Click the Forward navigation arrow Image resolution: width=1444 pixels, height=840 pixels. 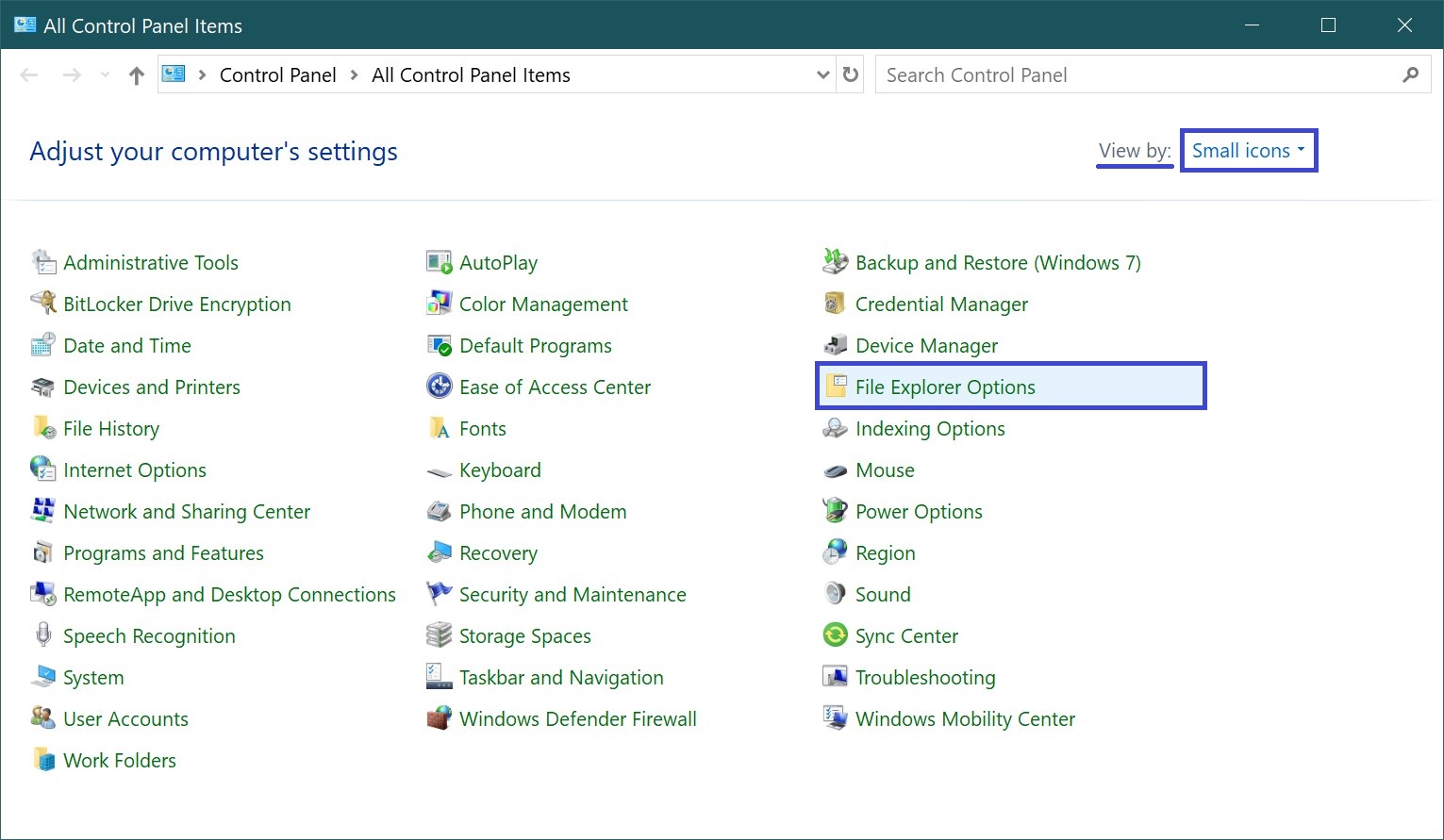click(x=72, y=75)
